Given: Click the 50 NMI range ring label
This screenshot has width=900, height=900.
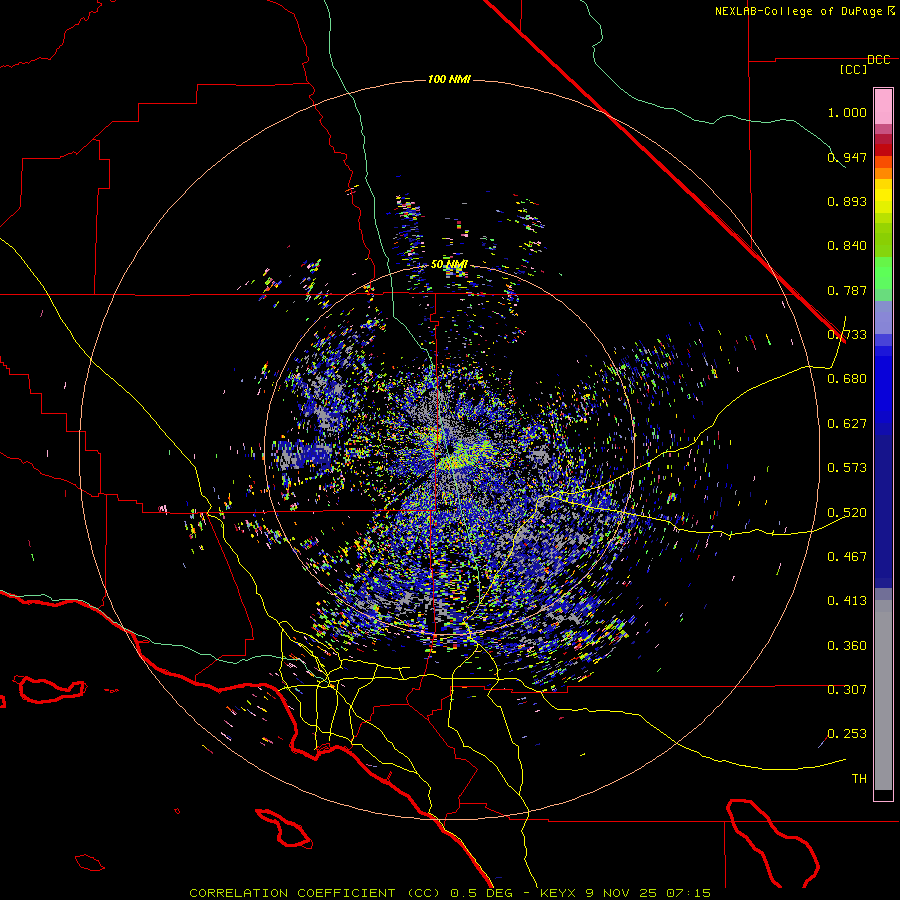Looking at the screenshot, I should point(449,265).
